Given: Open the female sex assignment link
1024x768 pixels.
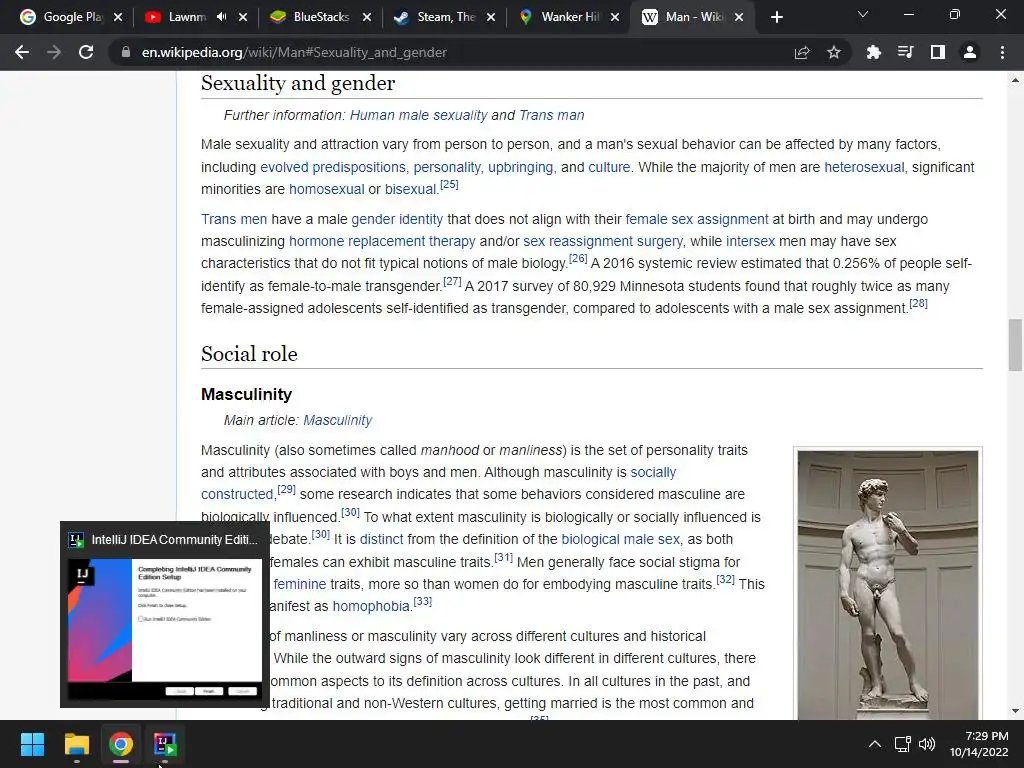Looking at the screenshot, I should [x=697, y=219].
